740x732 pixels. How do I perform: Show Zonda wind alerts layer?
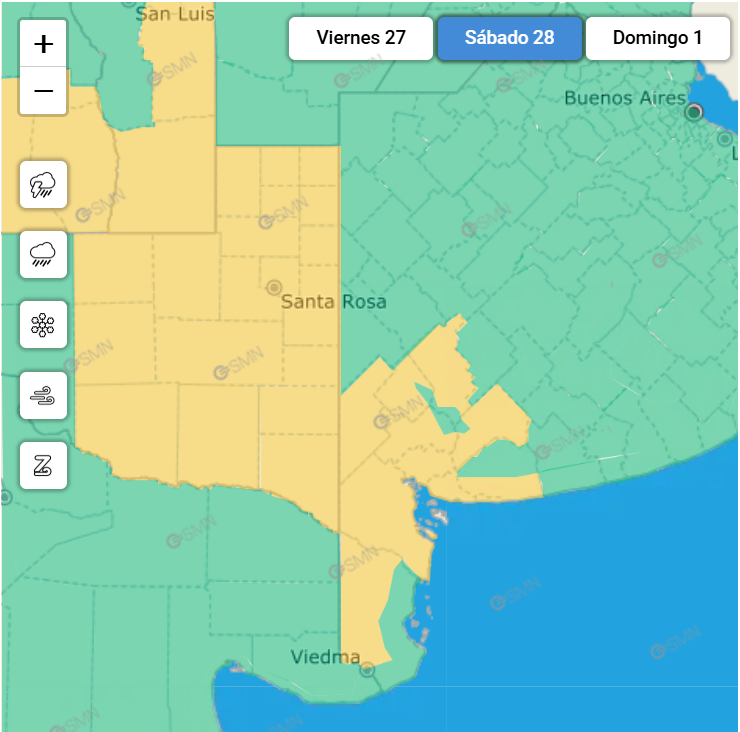43,465
